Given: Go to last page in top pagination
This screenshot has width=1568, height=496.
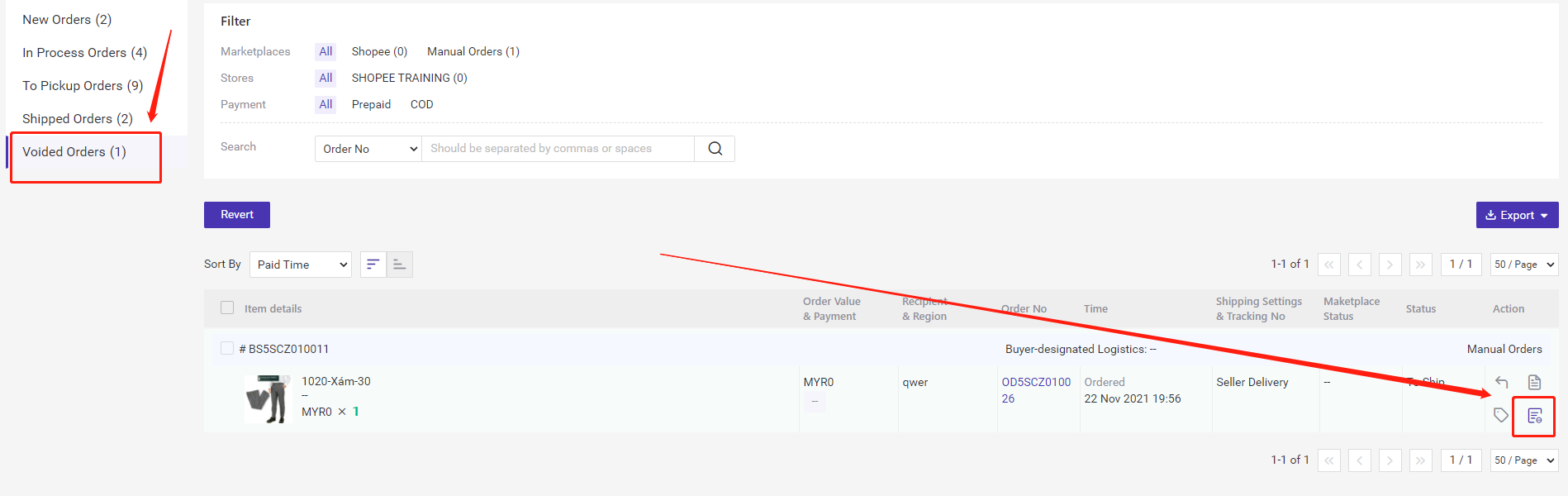Looking at the screenshot, I should [1421, 265].
